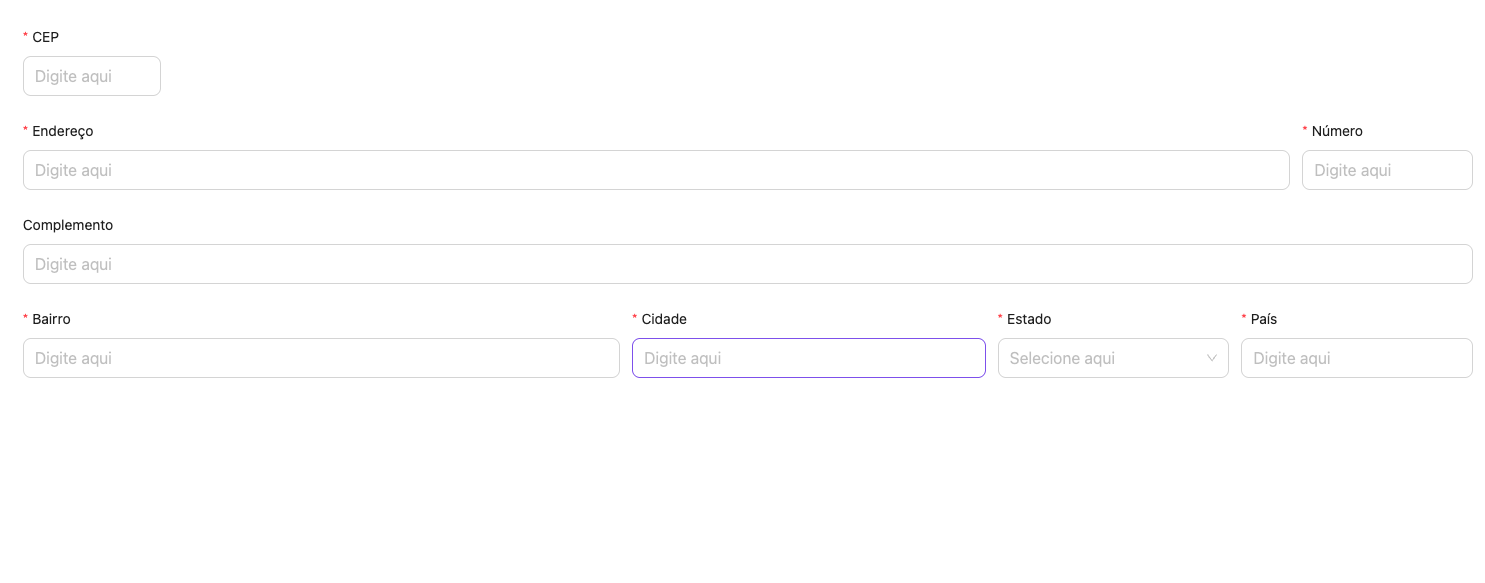
Task: Focus the CEP input field
Action: [x=92, y=76]
